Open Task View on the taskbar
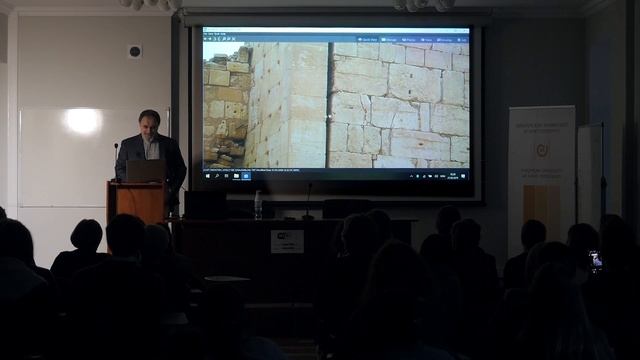The image size is (640, 360). tap(227, 176)
